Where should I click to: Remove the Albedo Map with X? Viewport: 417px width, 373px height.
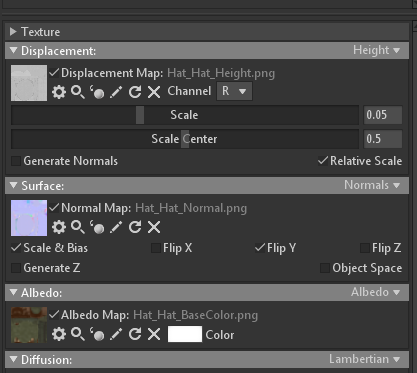tap(154, 334)
